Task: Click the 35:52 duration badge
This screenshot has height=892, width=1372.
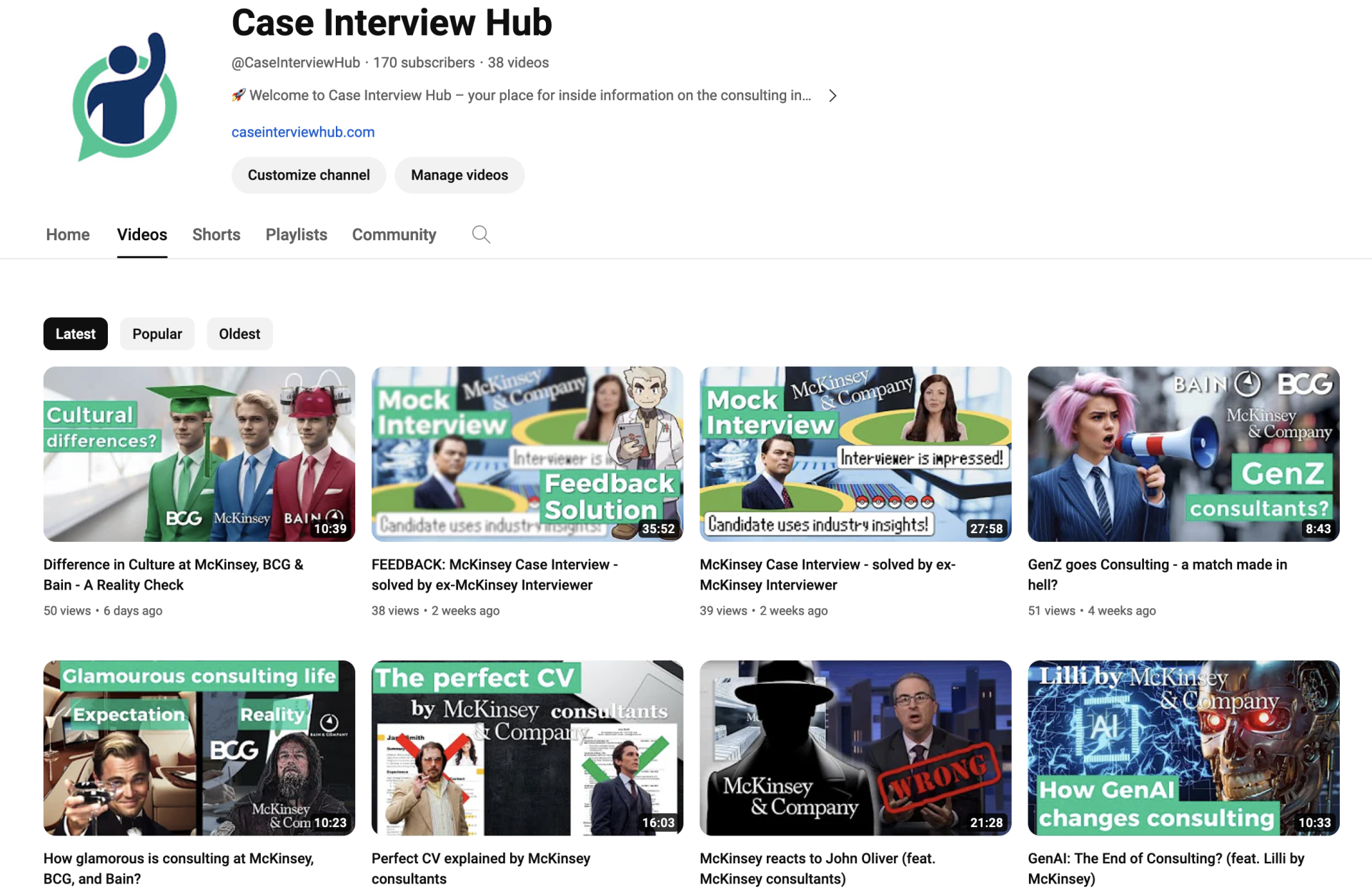Action: click(658, 529)
